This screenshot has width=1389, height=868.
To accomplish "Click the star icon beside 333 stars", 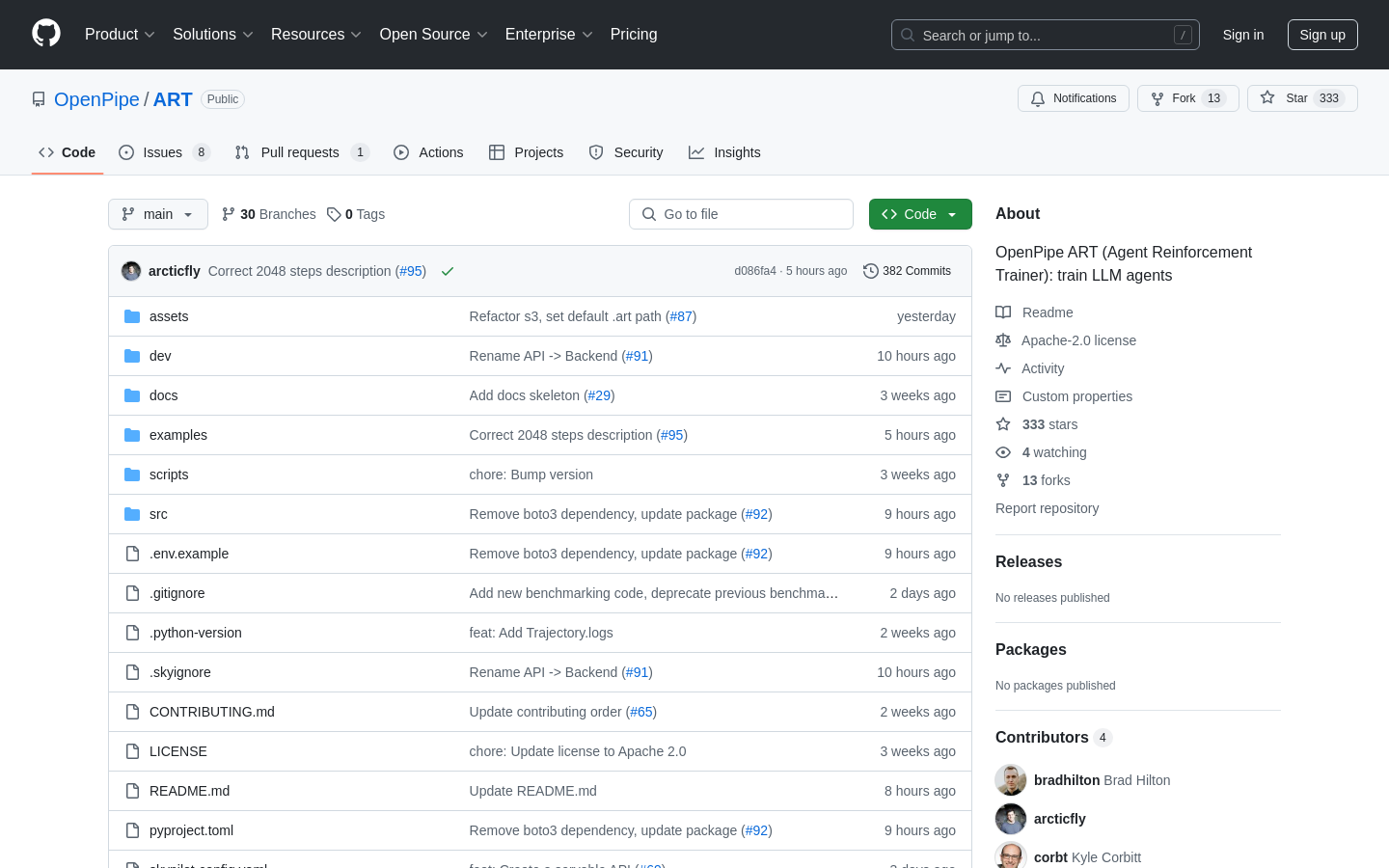I will click(1003, 424).
